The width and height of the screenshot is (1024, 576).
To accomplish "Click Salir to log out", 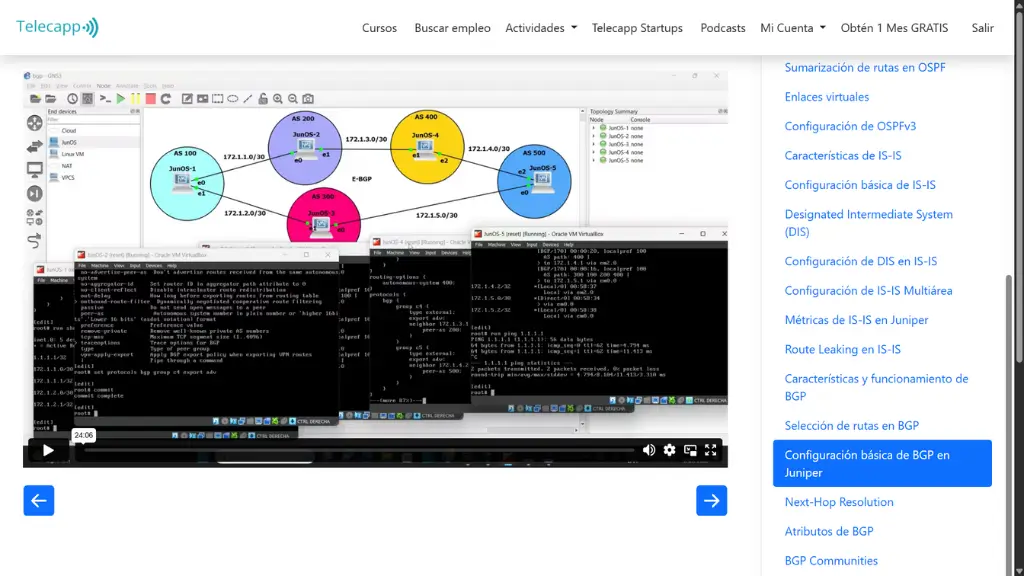I will [982, 28].
